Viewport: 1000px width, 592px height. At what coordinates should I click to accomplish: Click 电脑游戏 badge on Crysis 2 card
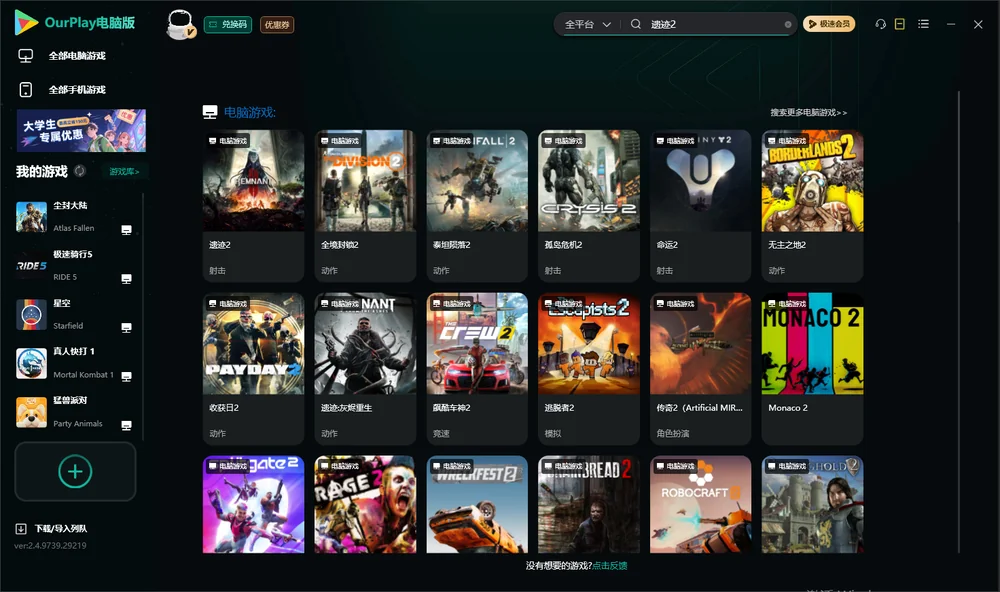563,140
